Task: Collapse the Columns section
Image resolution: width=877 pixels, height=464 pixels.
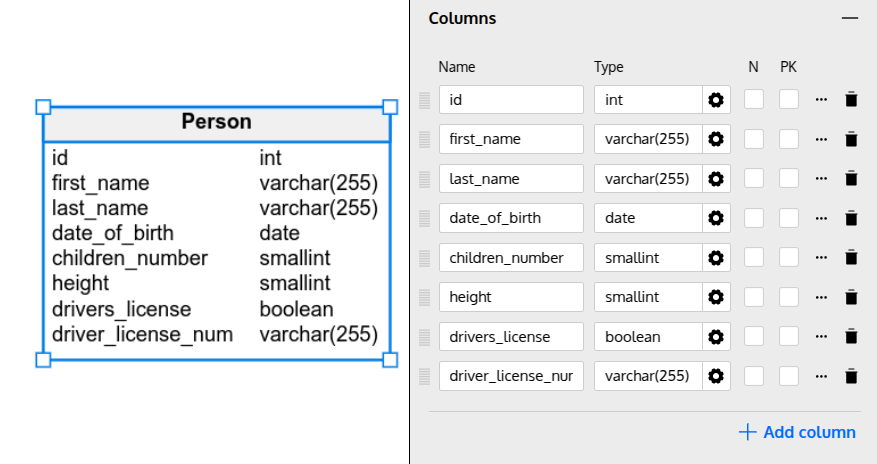Action: [x=849, y=19]
